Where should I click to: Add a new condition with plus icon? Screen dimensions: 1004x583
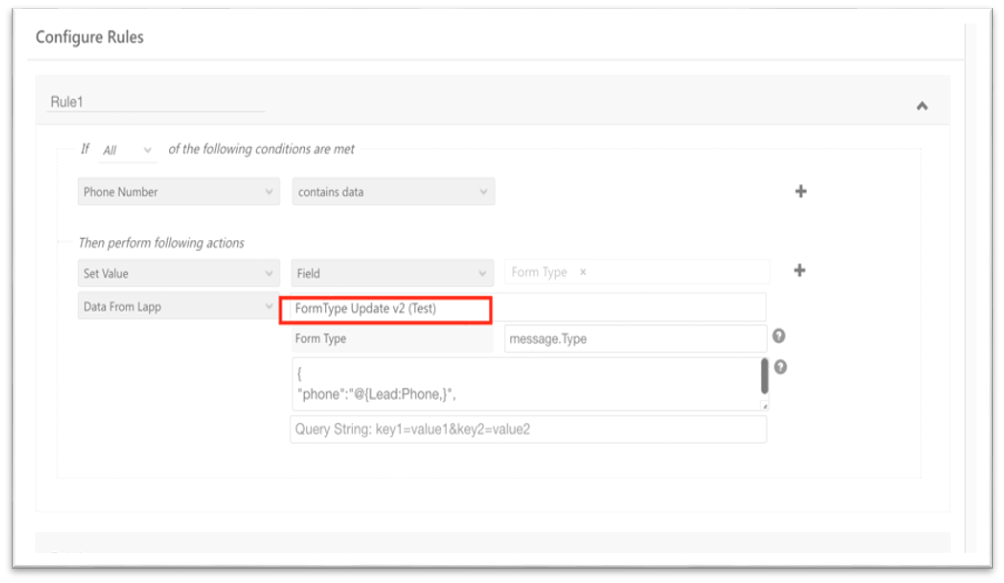(x=800, y=192)
